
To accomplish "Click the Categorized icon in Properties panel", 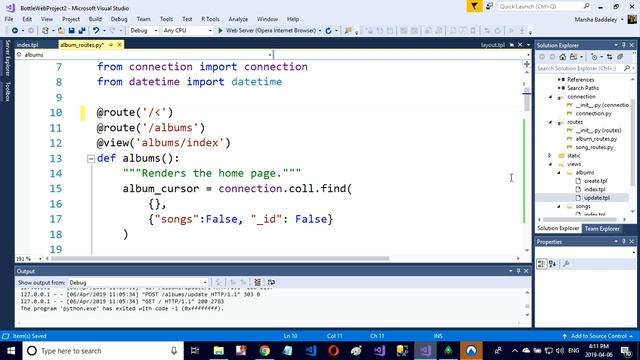I will click(542, 264).
